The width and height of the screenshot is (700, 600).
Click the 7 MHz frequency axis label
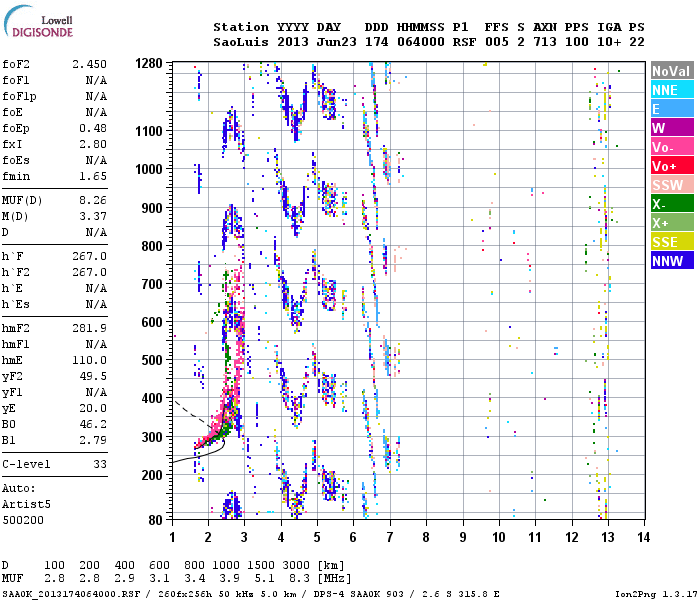[x=390, y=537]
